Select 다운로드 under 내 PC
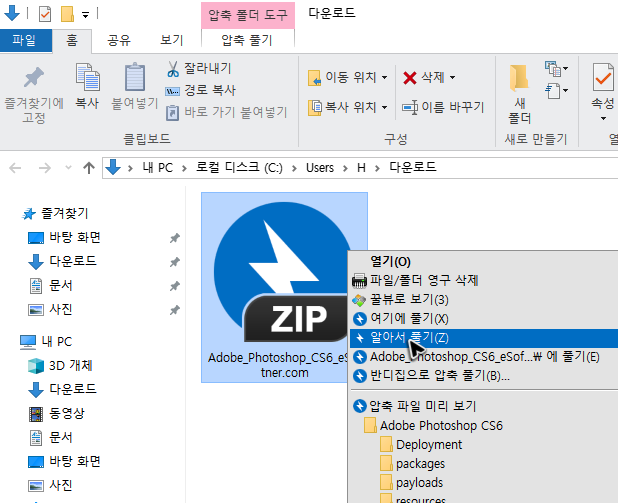The width and height of the screenshot is (619, 503). pos(63,389)
